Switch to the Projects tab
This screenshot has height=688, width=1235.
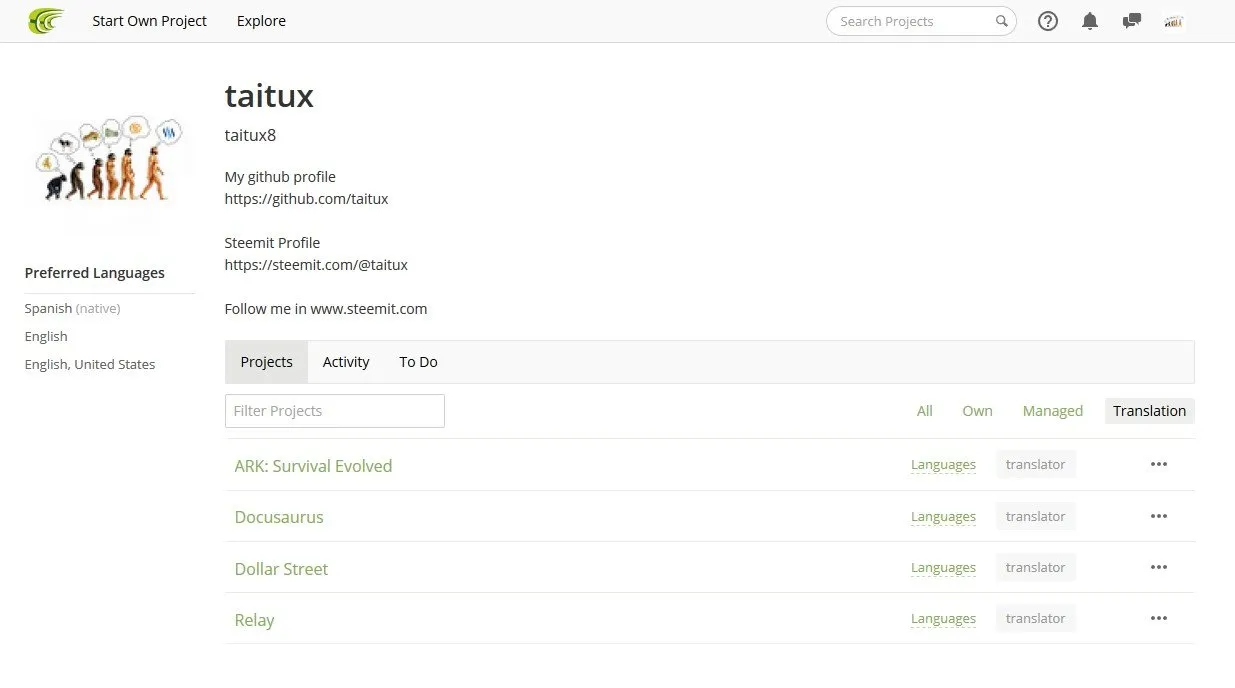pyautogui.click(x=267, y=362)
